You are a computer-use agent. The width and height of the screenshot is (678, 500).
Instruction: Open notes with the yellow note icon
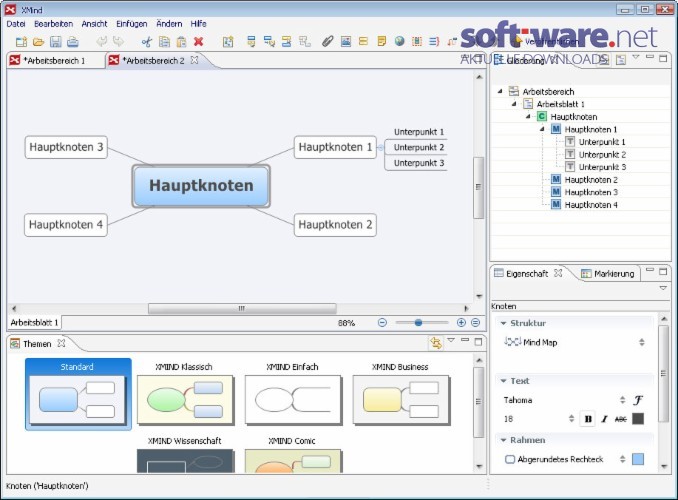coord(381,42)
